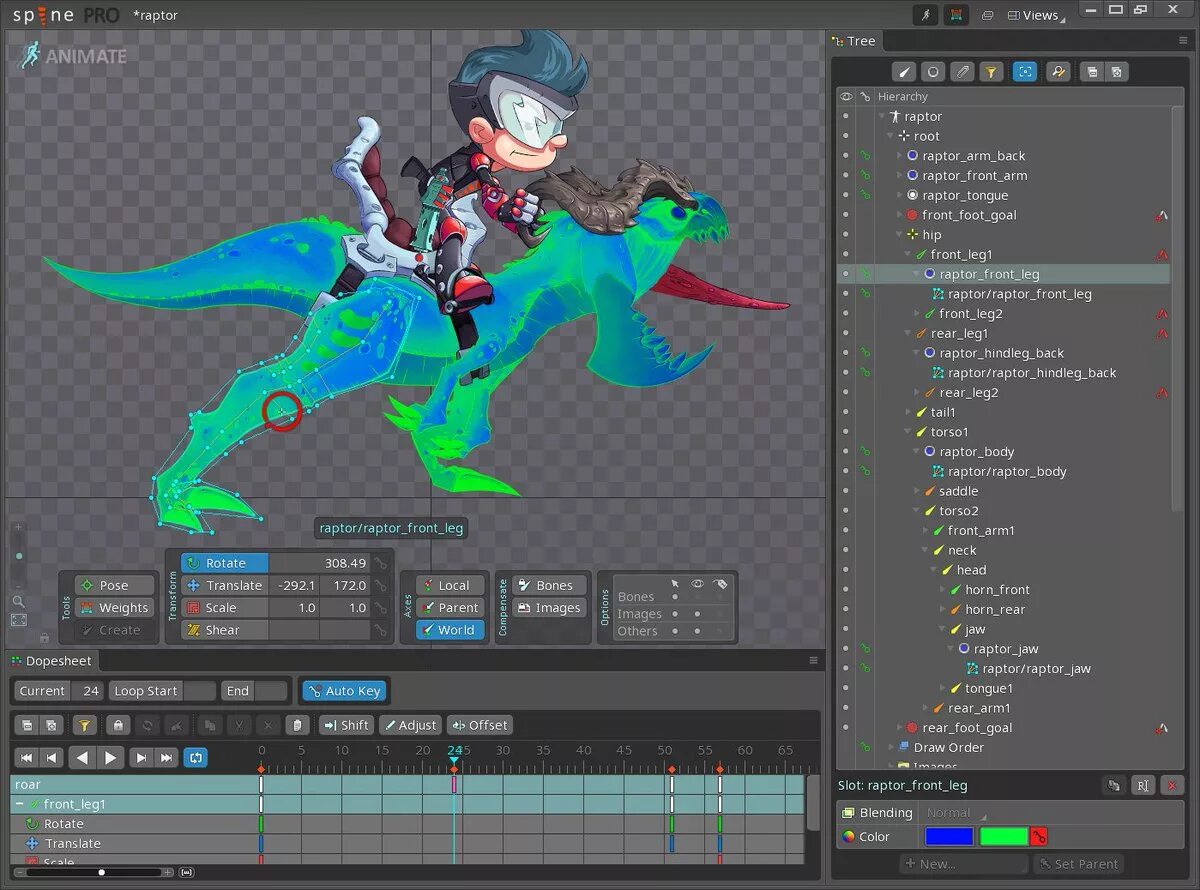Toggle the loop playback icon
The width and height of the screenshot is (1200, 890).
point(196,758)
